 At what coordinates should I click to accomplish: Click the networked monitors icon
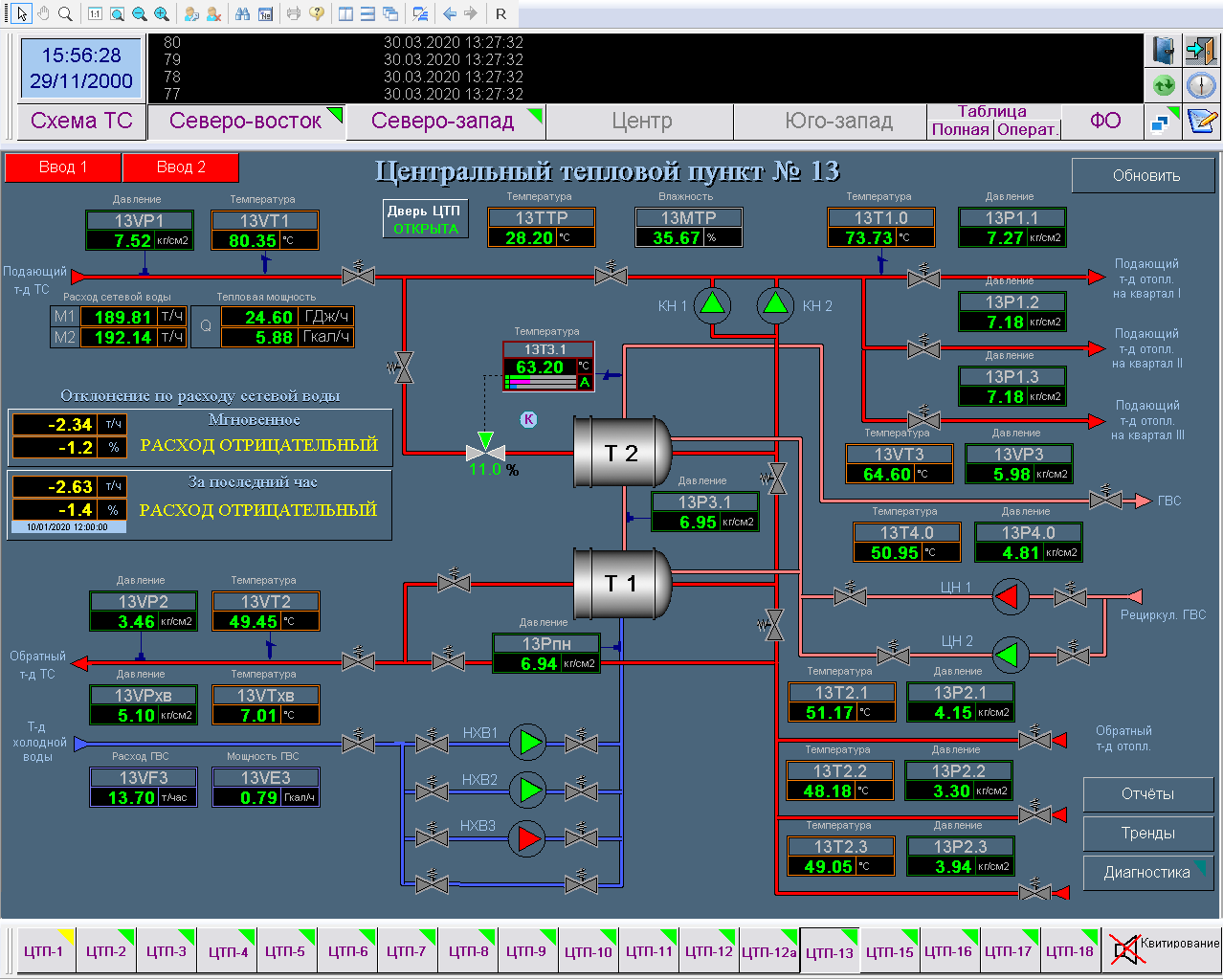tap(1164, 122)
